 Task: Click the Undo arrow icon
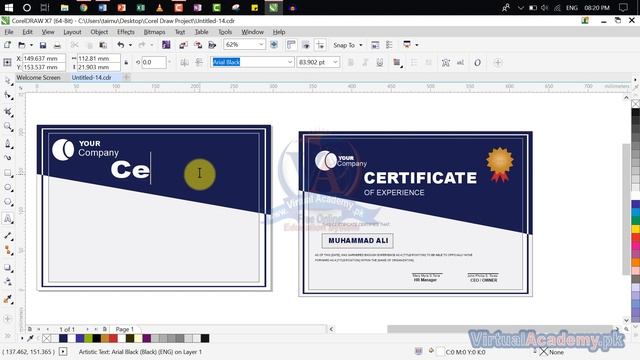[120, 45]
